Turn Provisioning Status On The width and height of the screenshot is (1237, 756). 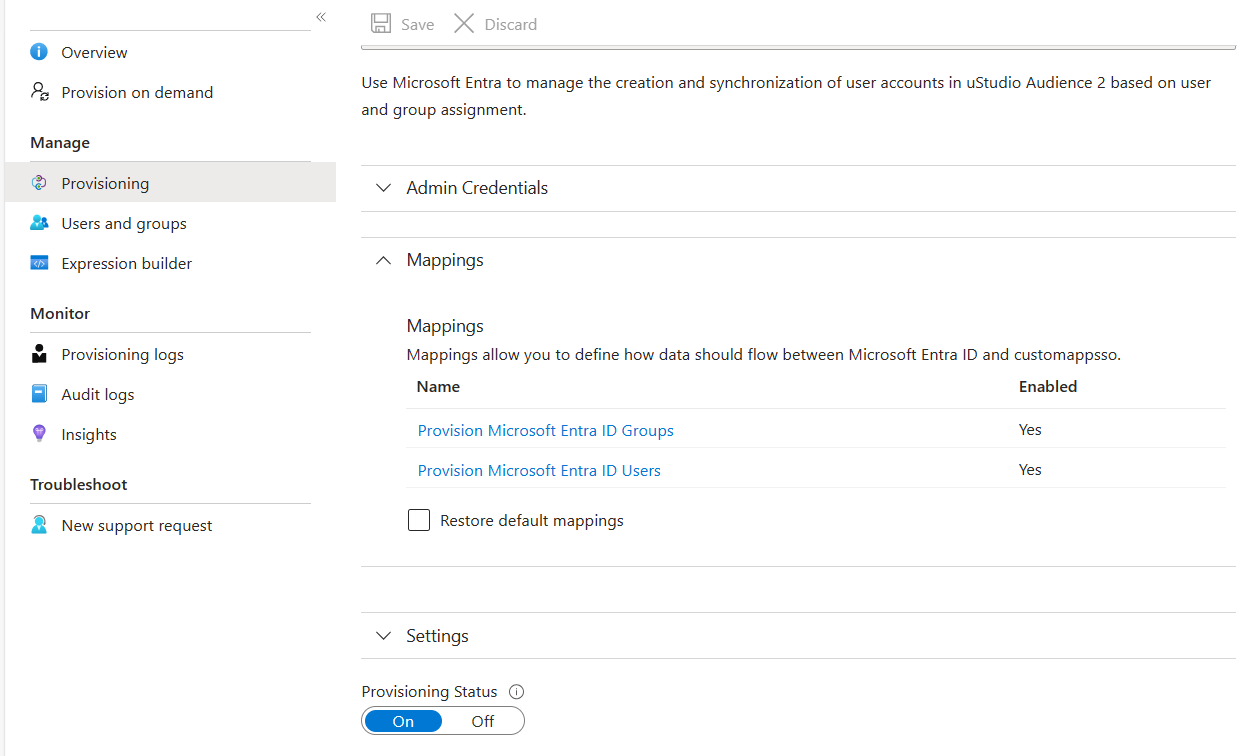point(403,721)
